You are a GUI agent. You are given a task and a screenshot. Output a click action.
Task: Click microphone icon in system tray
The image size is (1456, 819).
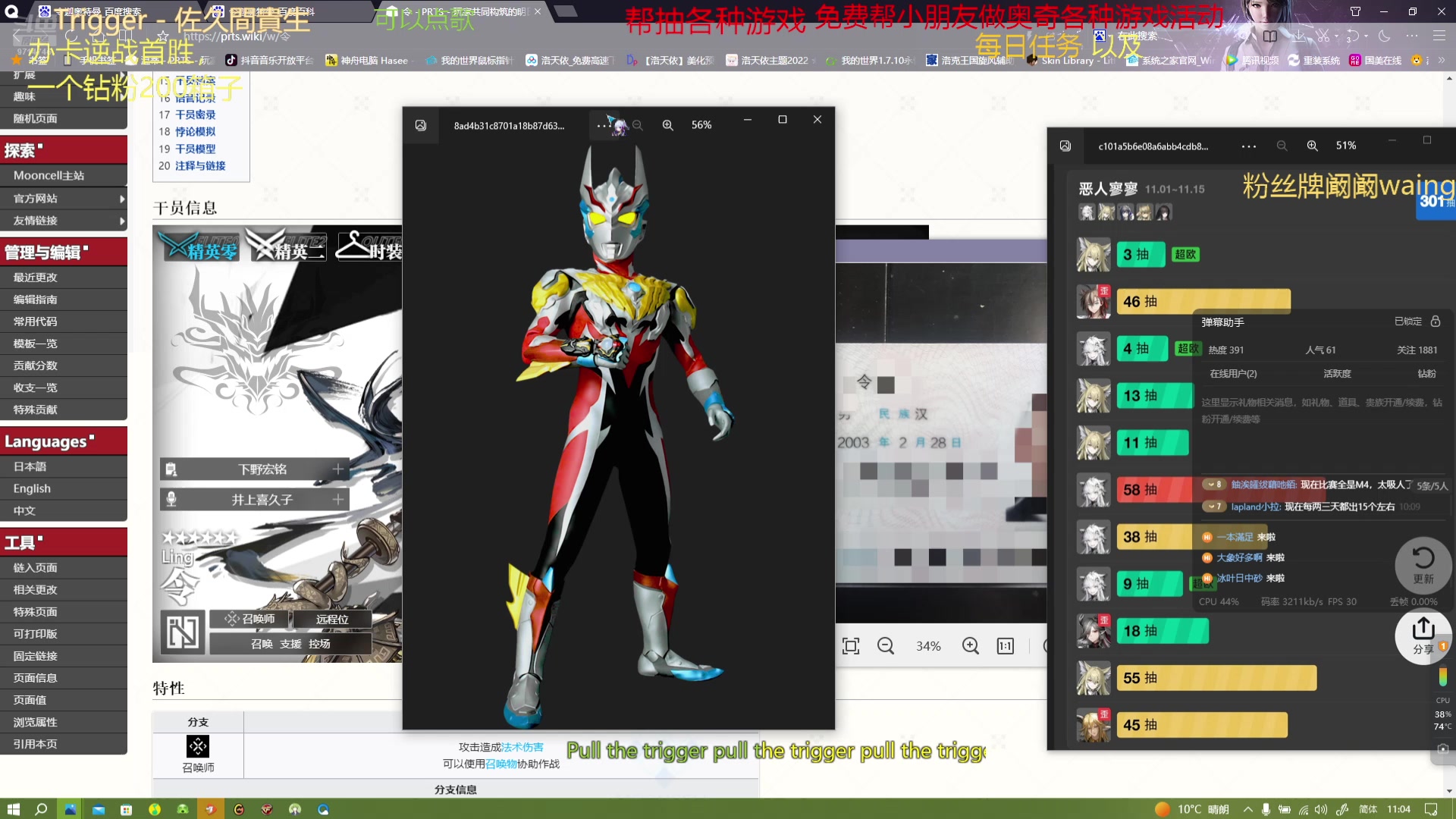pos(1266,809)
